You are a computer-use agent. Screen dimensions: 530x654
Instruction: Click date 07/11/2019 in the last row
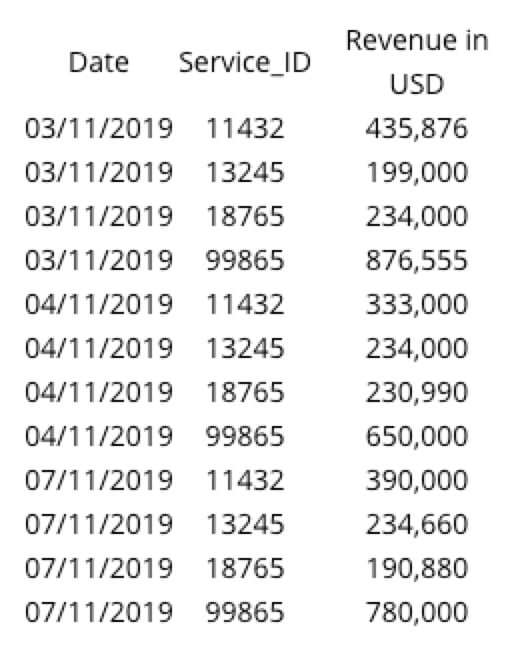(99, 612)
